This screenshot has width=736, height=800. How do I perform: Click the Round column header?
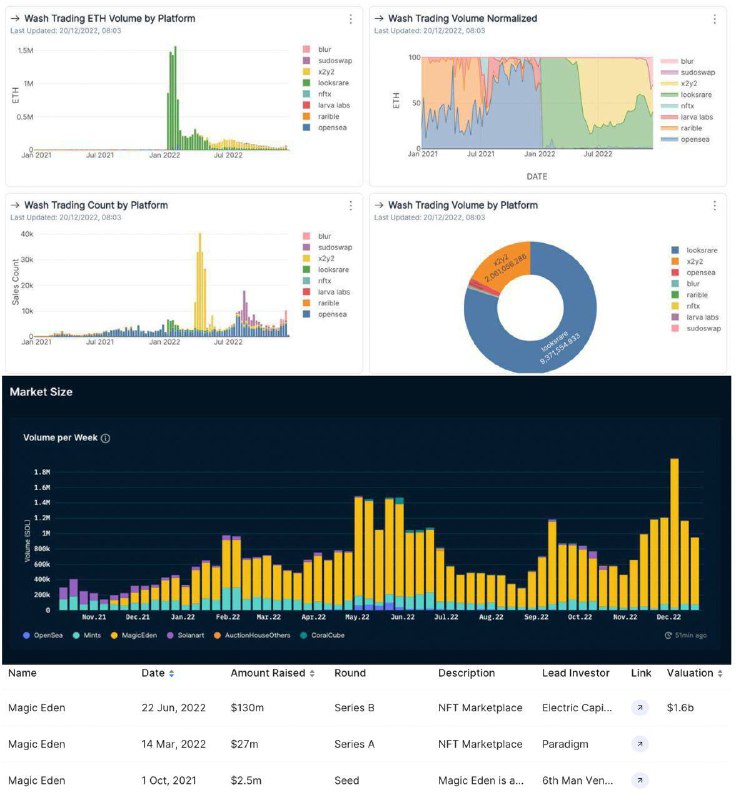pyautogui.click(x=350, y=673)
